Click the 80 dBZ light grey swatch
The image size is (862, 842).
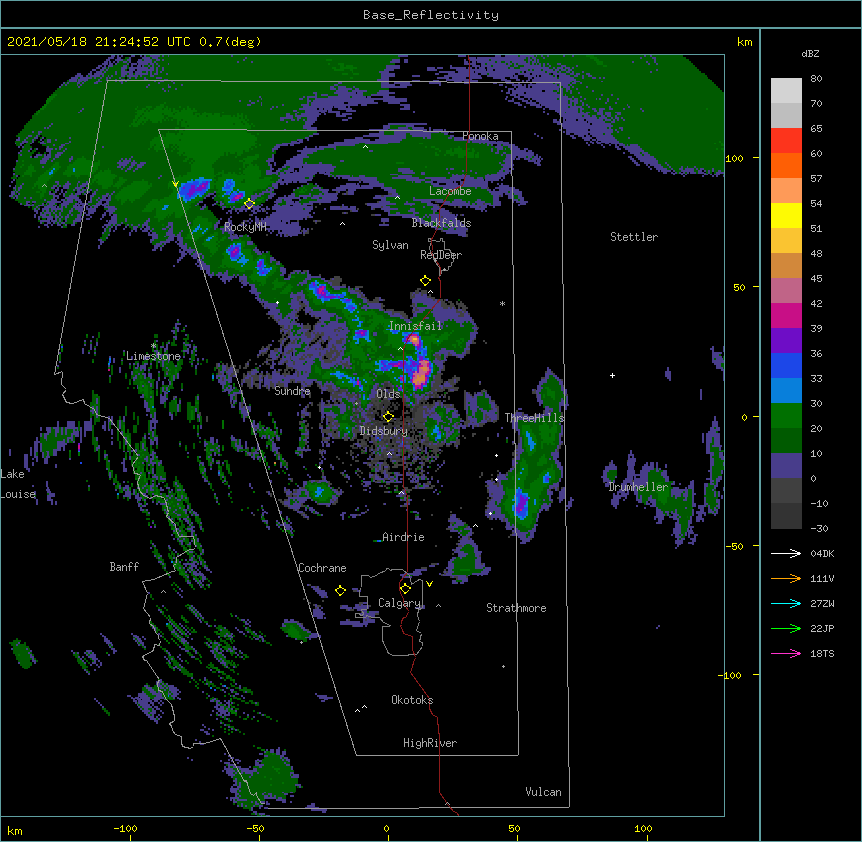(x=786, y=91)
